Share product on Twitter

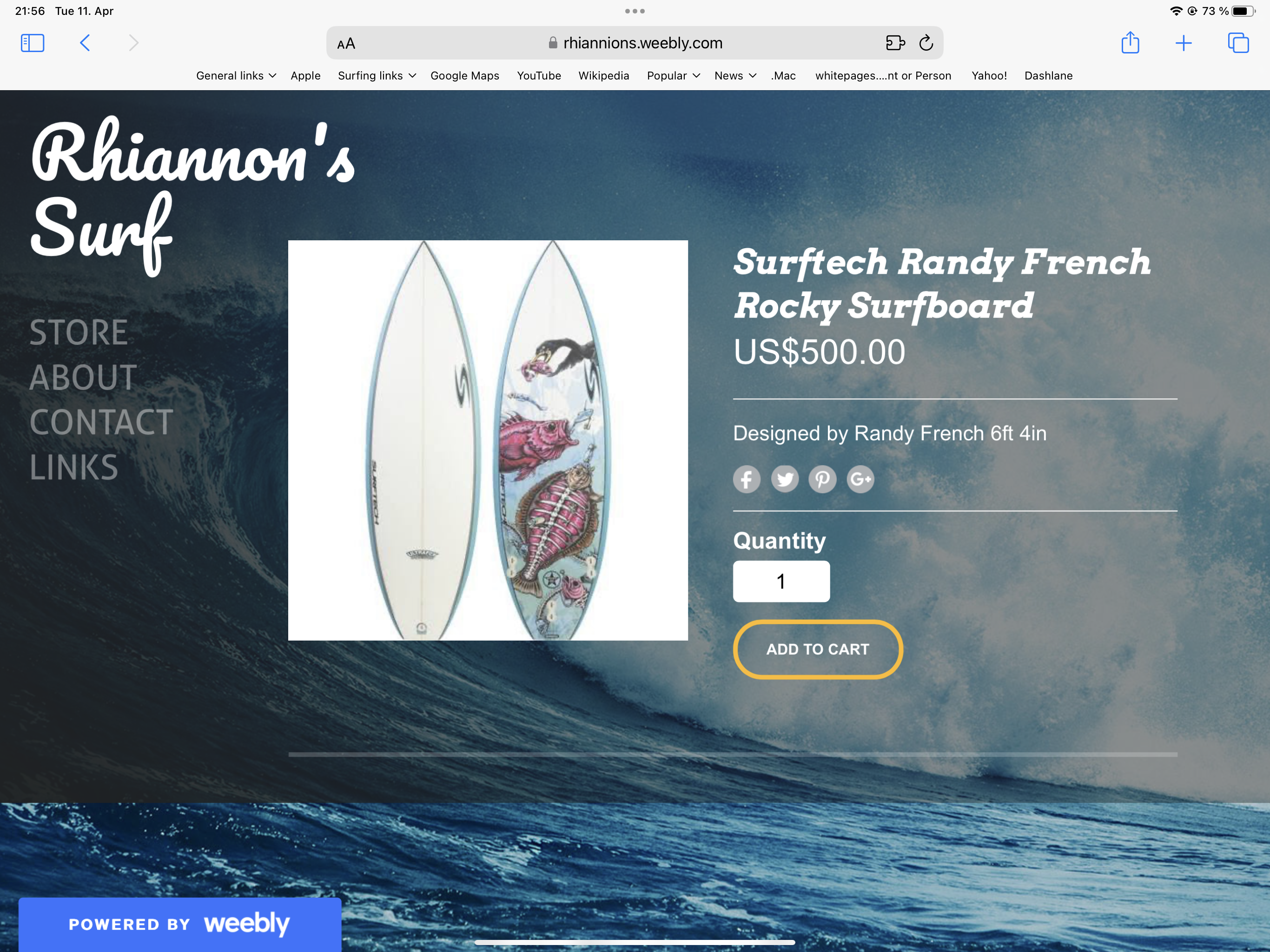784,479
